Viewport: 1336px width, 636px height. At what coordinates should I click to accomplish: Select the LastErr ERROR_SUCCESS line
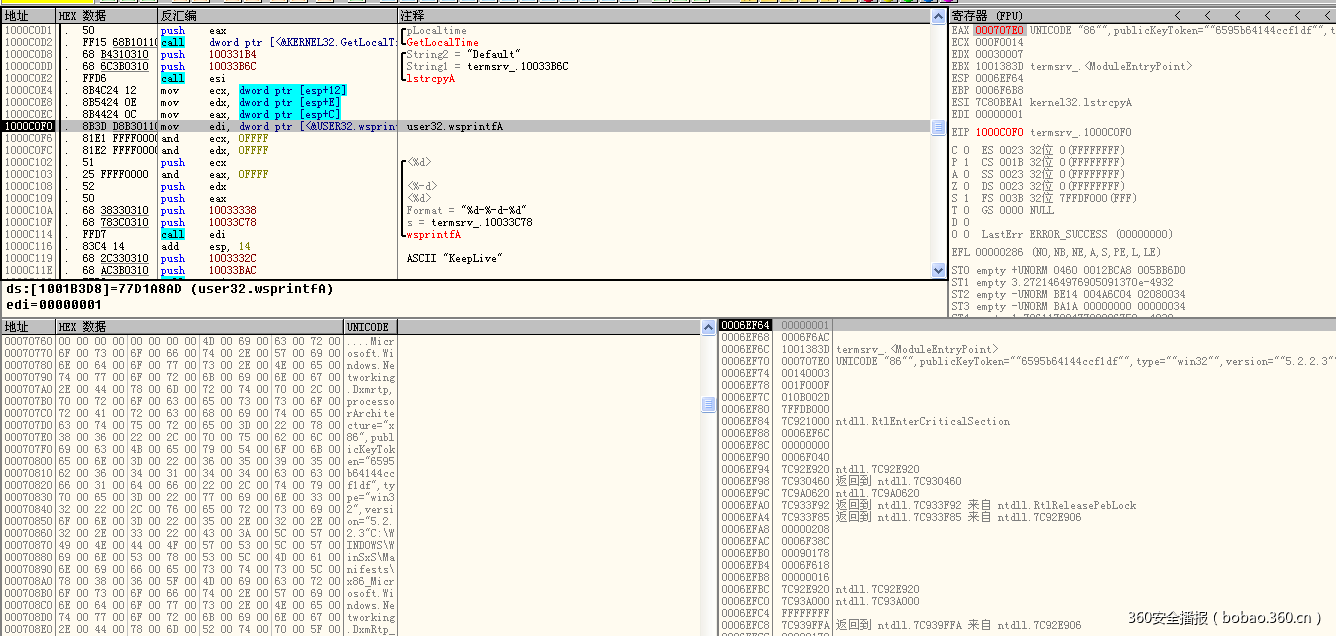pyautogui.click(x=1060, y=234)
